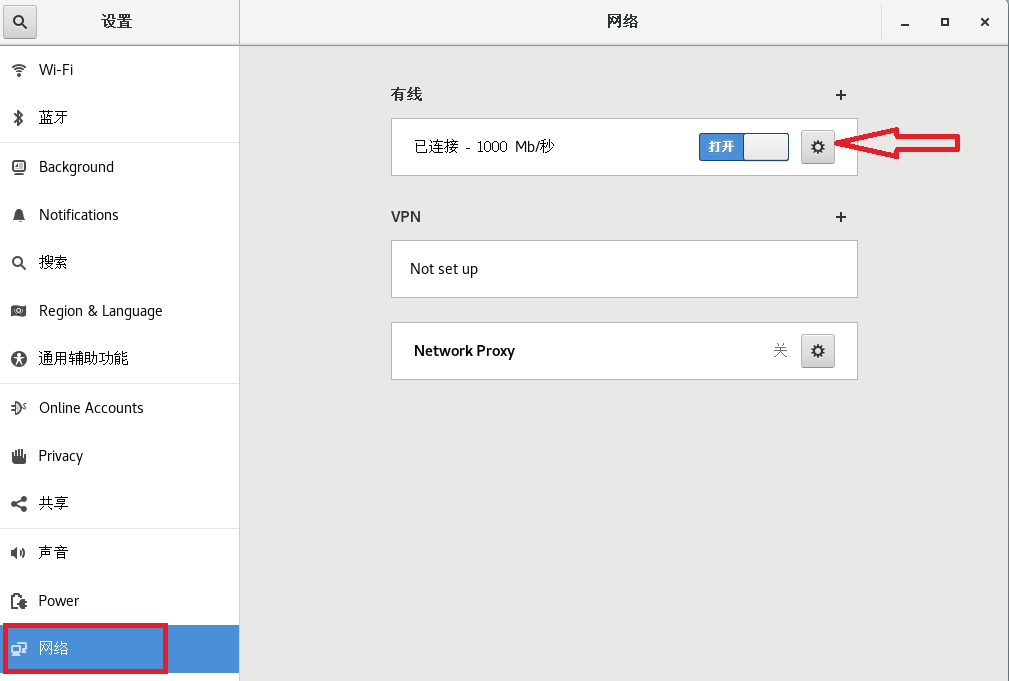
Task: Click the Wi-Fi sidebar icon
Action: click(x=20, y=69)
